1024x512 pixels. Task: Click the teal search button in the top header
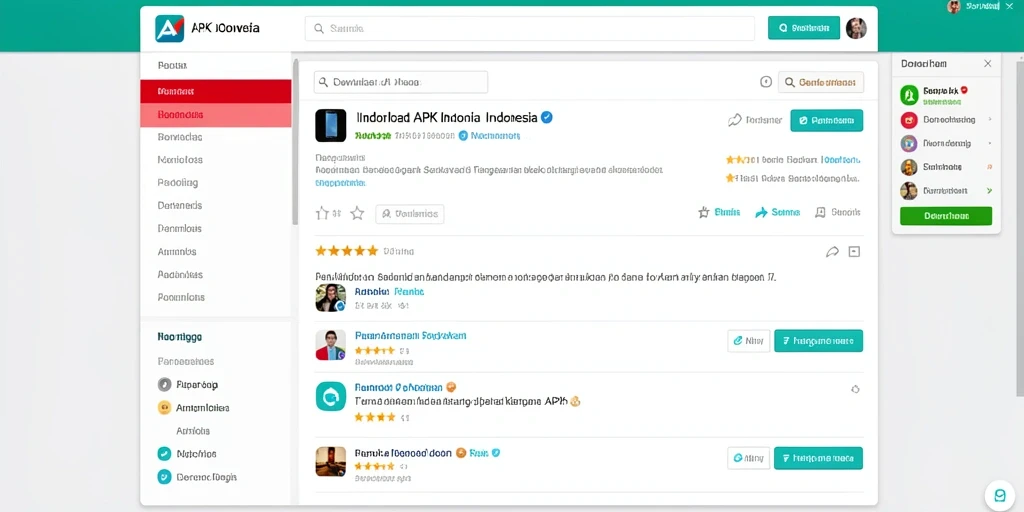[x=804, y=28]
